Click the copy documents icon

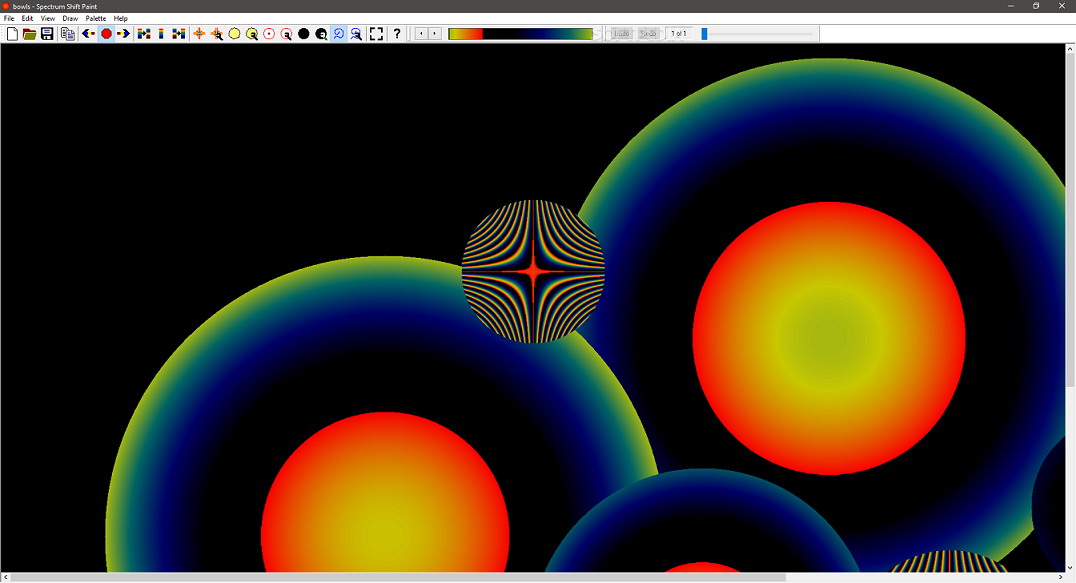point(67,34)
